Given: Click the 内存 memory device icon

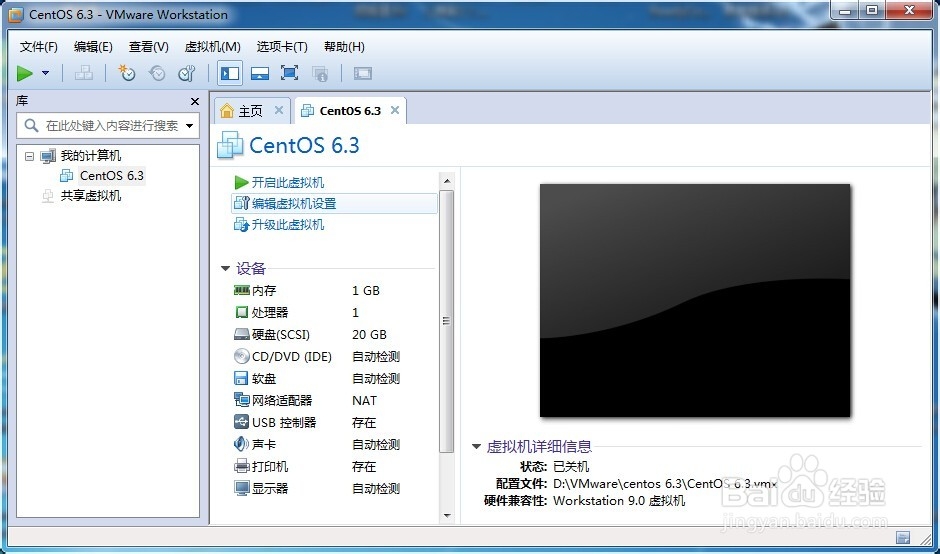Looking at the screenshot, I should coord(241,290).
